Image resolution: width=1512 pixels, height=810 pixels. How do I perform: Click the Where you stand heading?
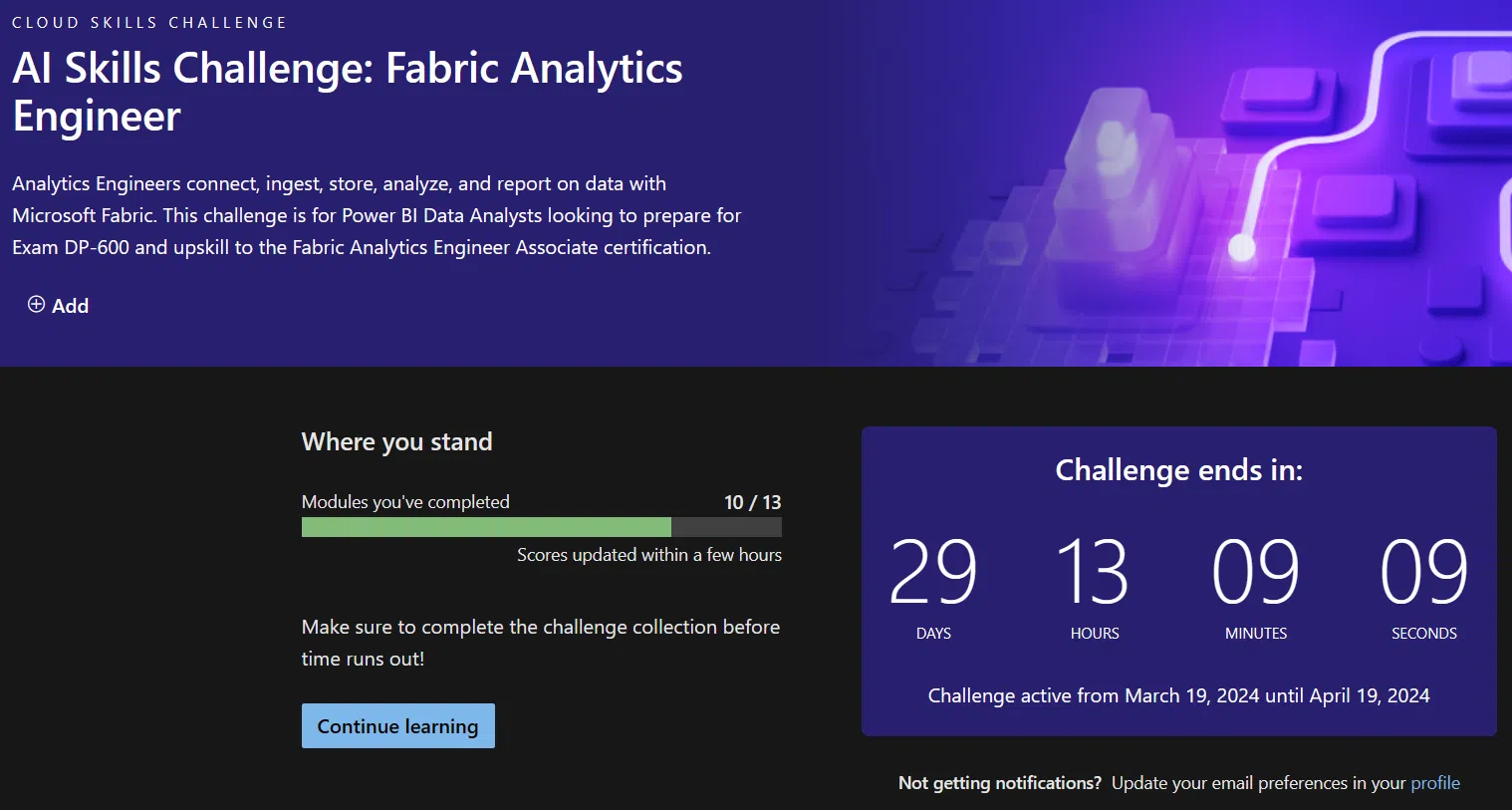(396, 441)
